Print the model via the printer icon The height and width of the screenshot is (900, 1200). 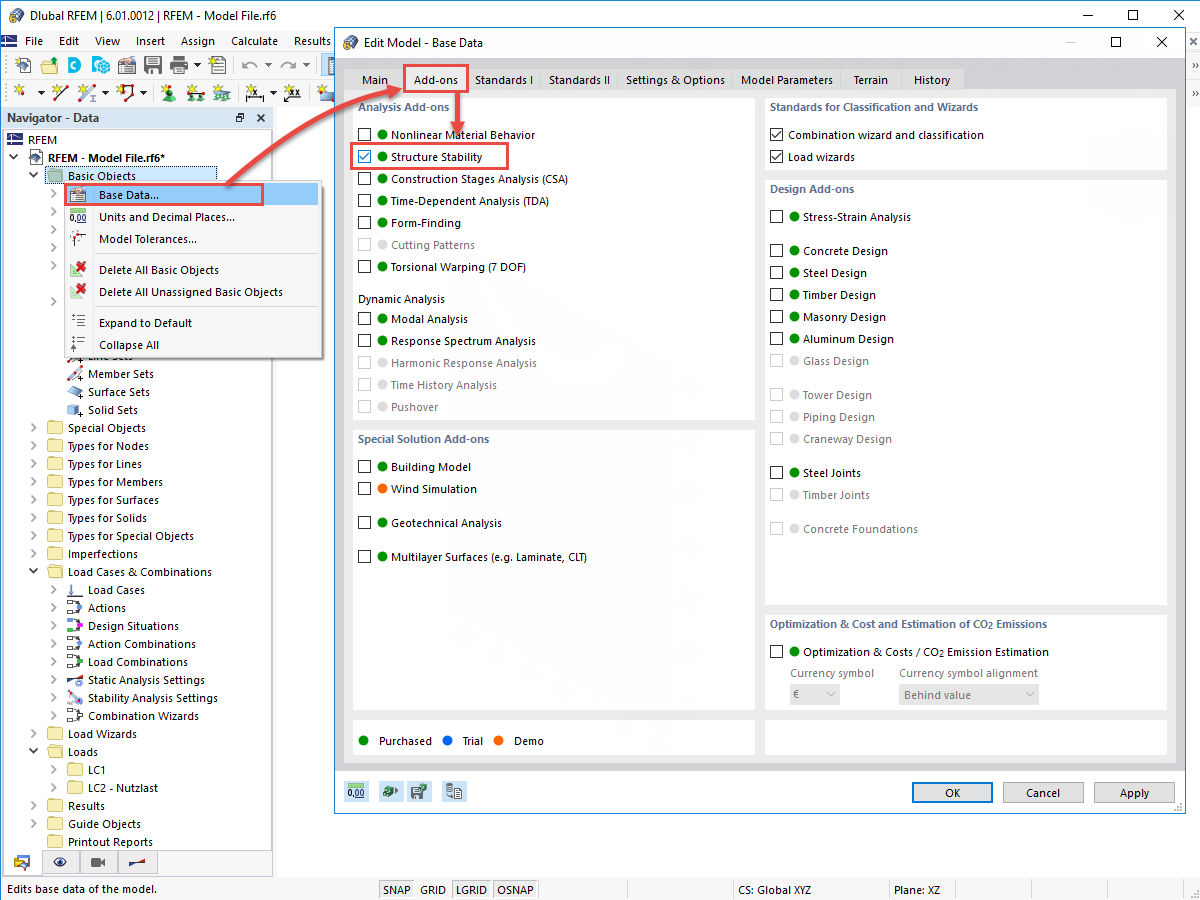click(179, 64)
